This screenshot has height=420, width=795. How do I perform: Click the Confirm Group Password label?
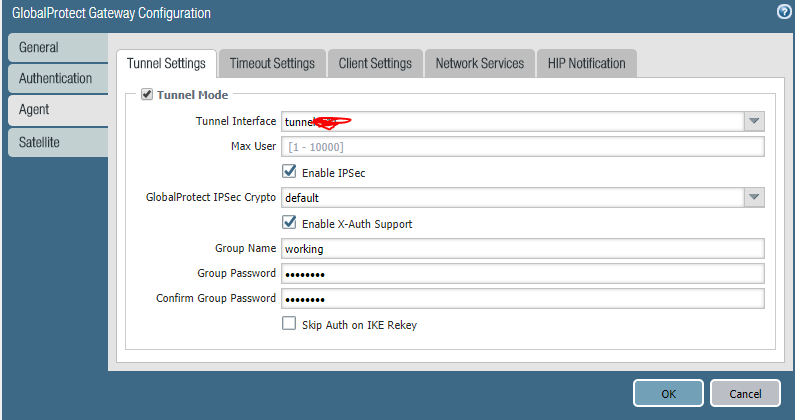(216, 298)
